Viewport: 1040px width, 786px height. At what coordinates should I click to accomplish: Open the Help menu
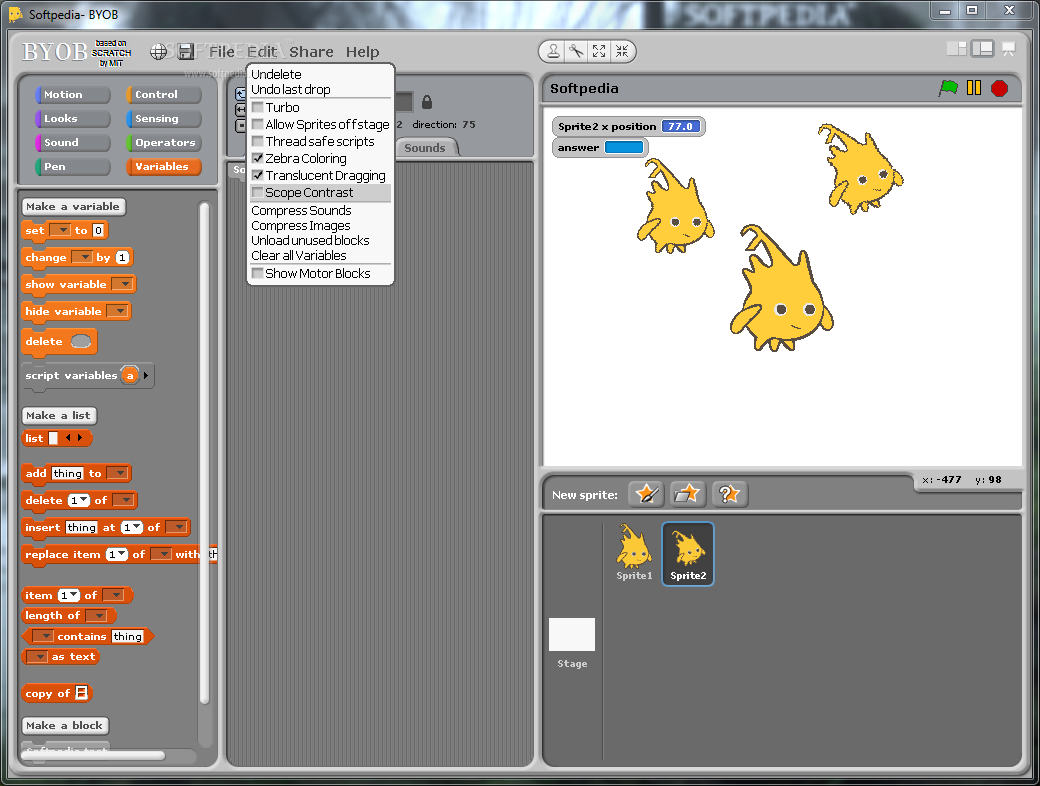362,52
